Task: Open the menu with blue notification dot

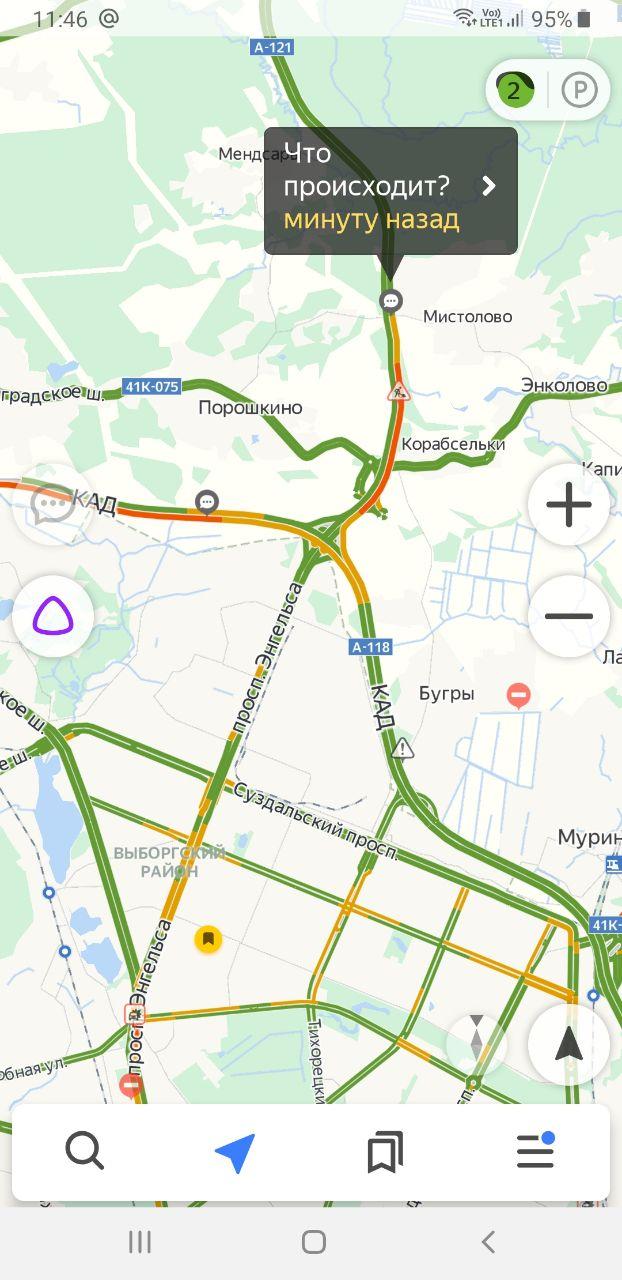Action: (536, 1151)
